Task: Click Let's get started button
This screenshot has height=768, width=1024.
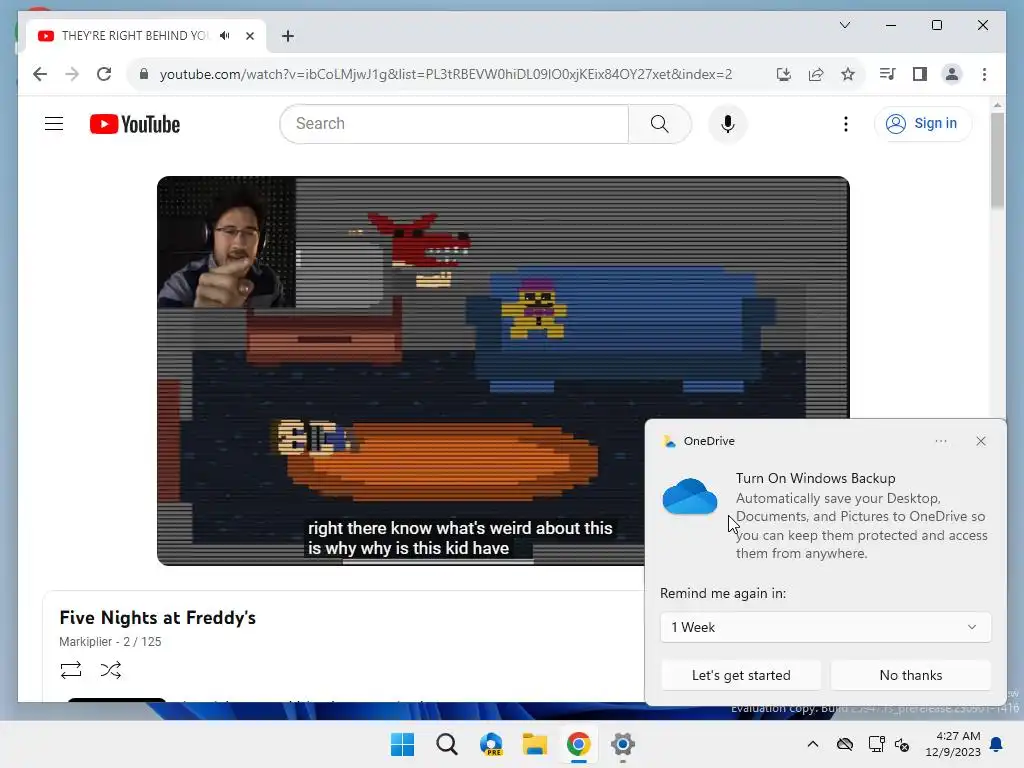Action: click(741, 675)
